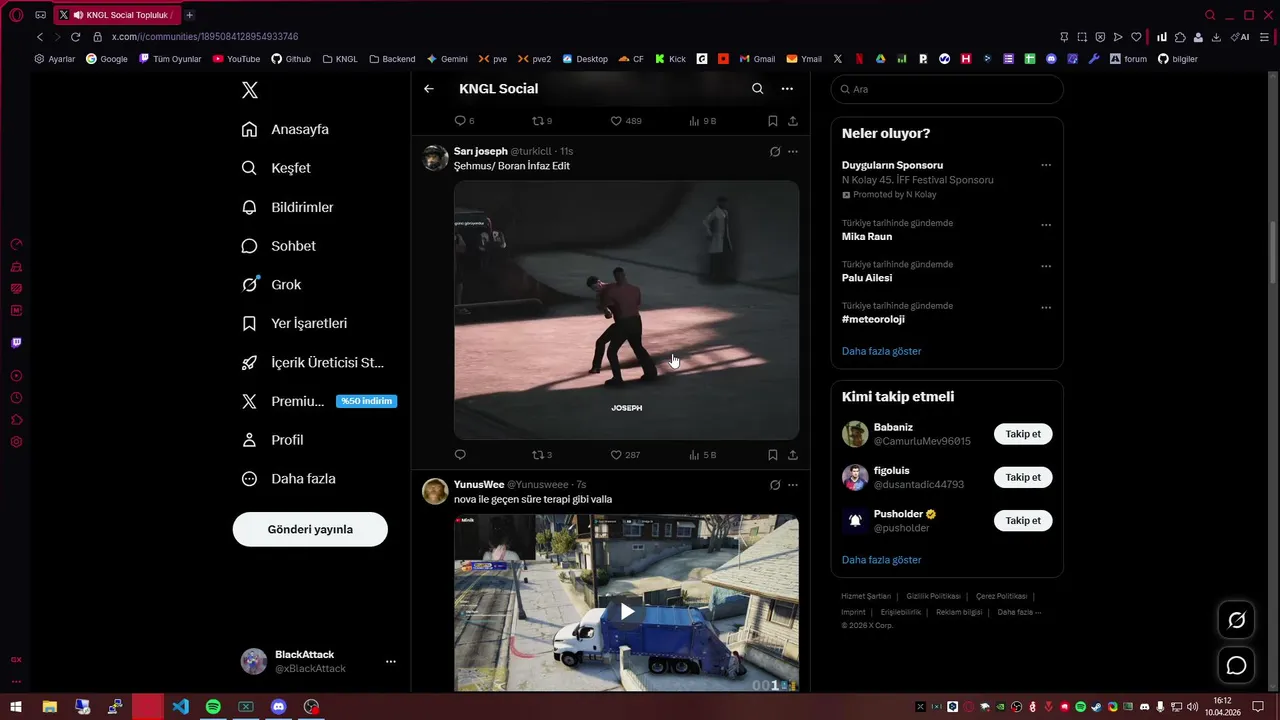
Task: Open Discord from the Windows taskbar
Action: click(279, 707)
